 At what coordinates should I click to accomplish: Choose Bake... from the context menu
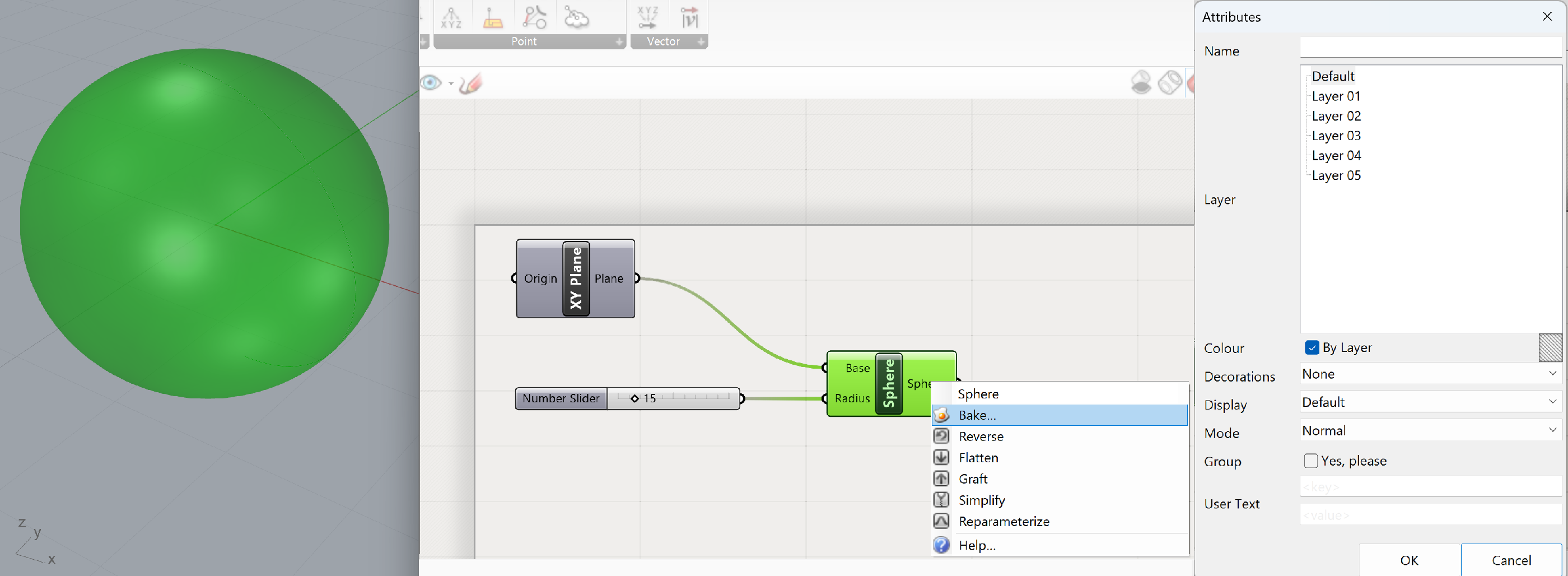pyautogui.click(x=977, y=415)
